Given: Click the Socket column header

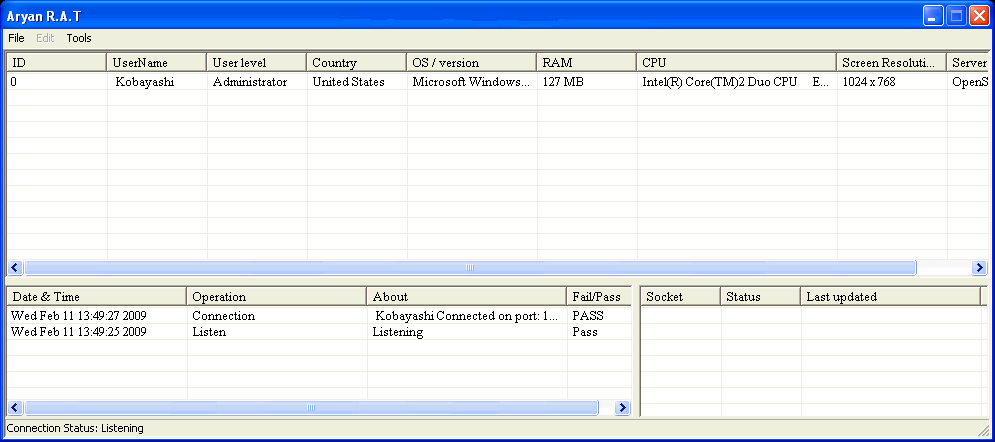Looking at the screenshot, I should click(680, 297).
